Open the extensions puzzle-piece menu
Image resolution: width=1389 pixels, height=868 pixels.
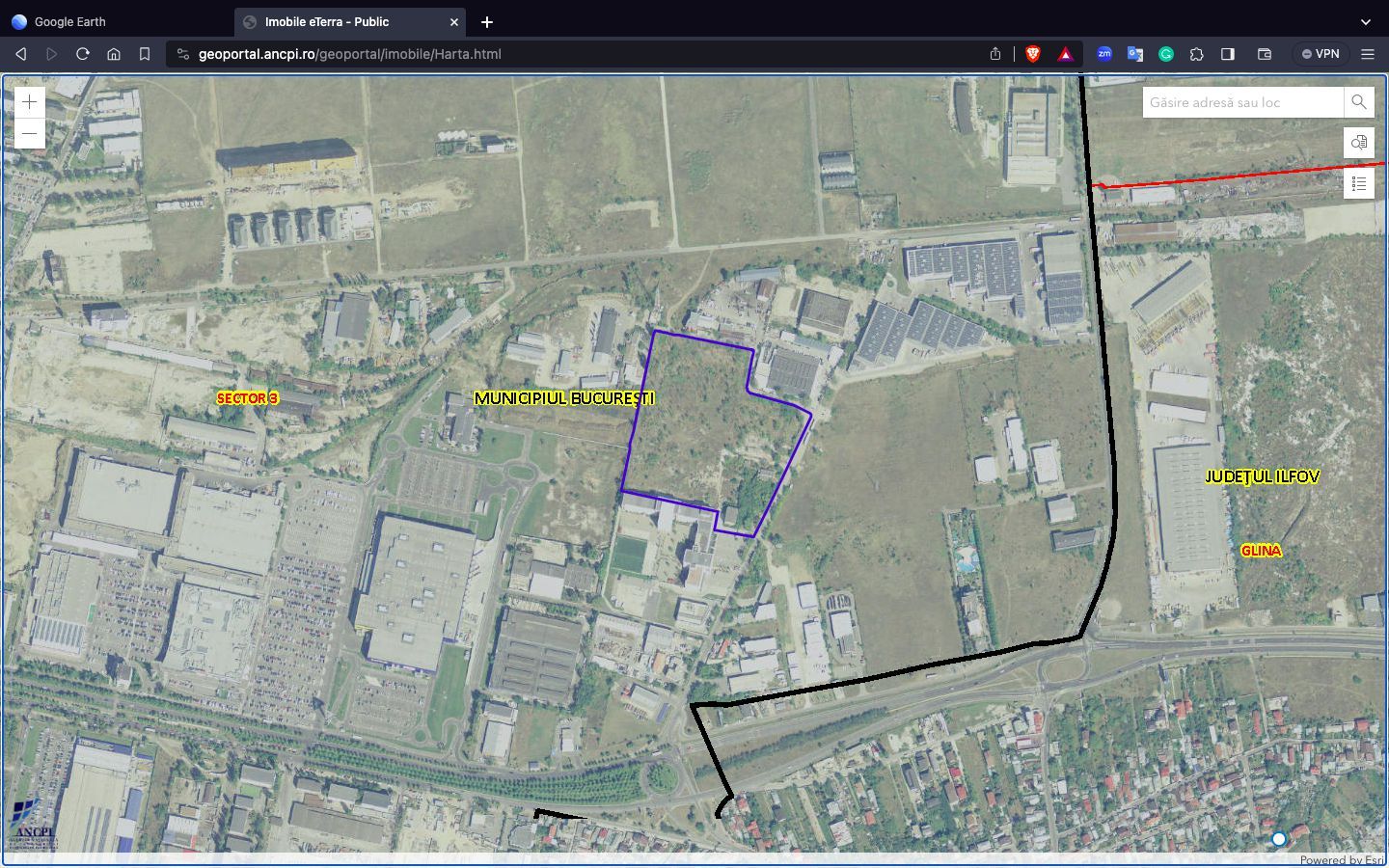1196,54
